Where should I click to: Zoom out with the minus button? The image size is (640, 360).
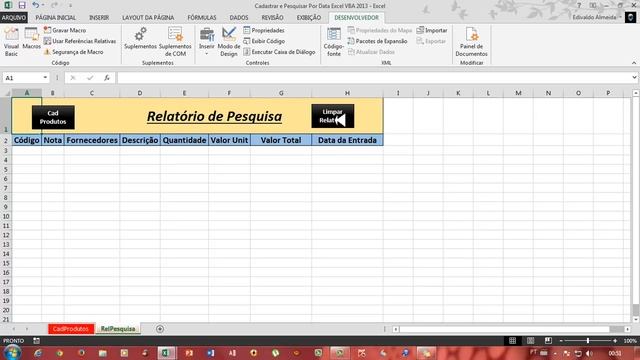tap(561, 340)
